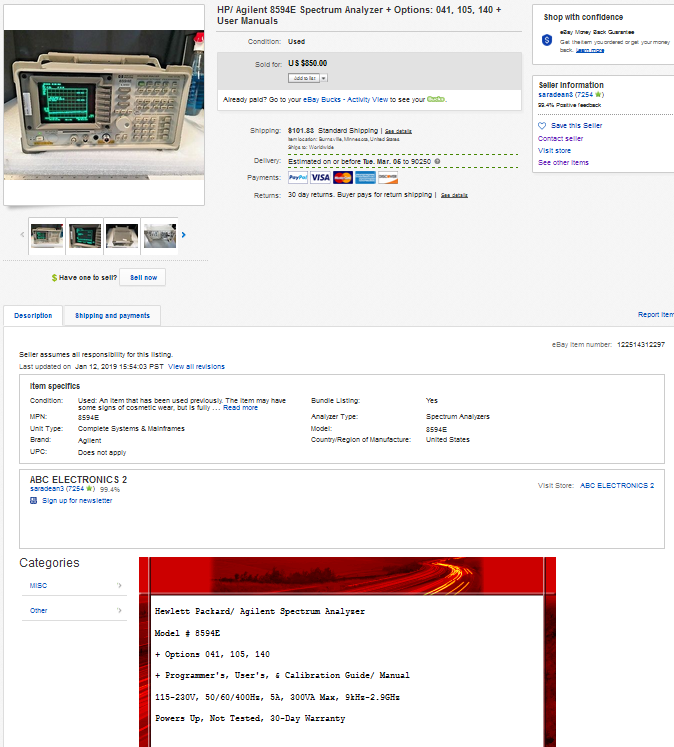Click the Discover payment icon
Screen dimensions: 674x747
[x=388, y=178]
